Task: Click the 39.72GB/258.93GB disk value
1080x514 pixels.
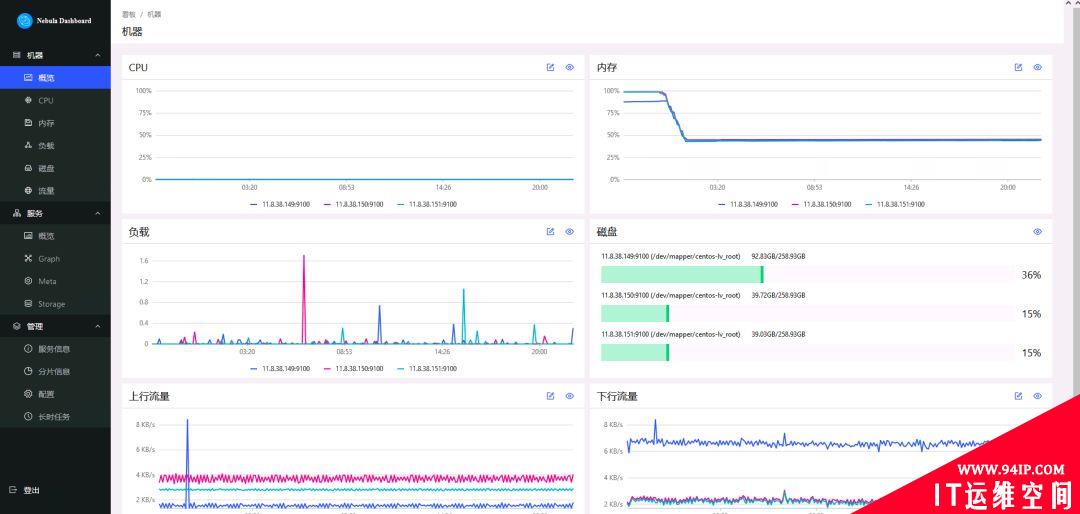Action: [x=778, y=295]
